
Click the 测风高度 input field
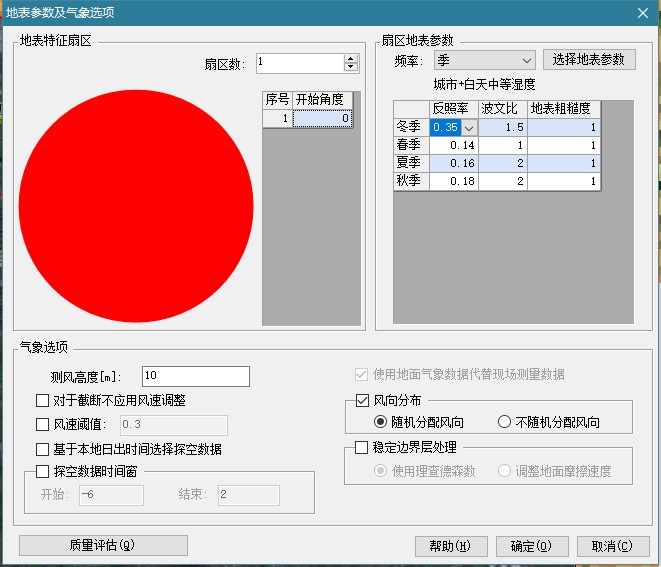[x=195, y=376]
